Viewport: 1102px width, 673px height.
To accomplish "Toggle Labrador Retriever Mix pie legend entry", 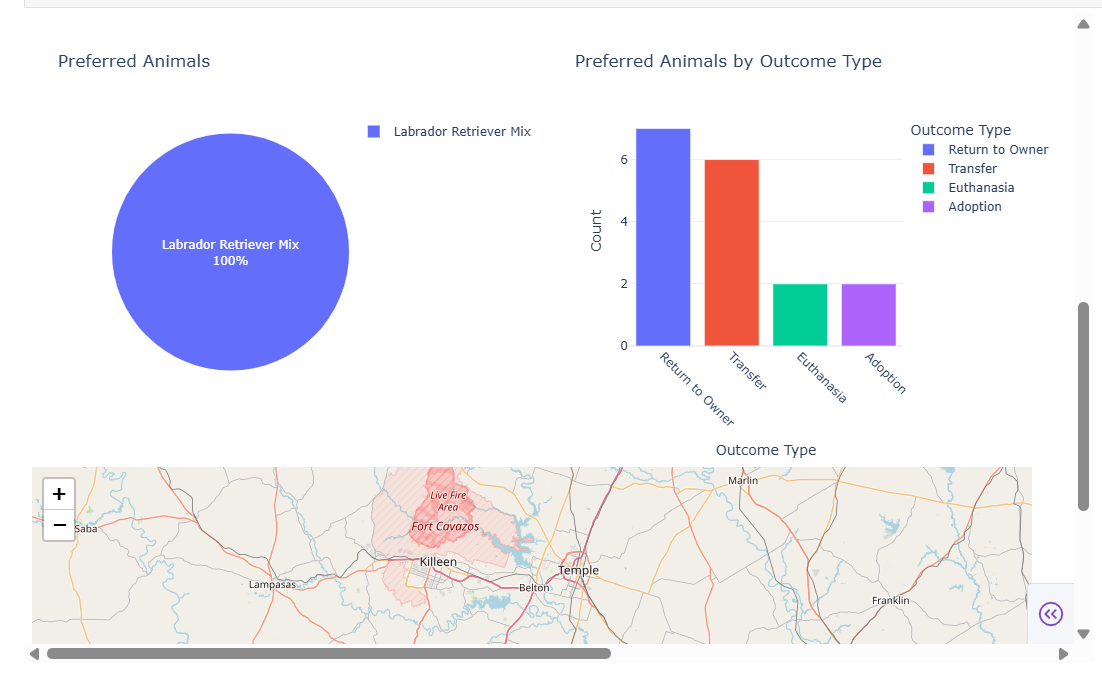I will tap(450, 131).
